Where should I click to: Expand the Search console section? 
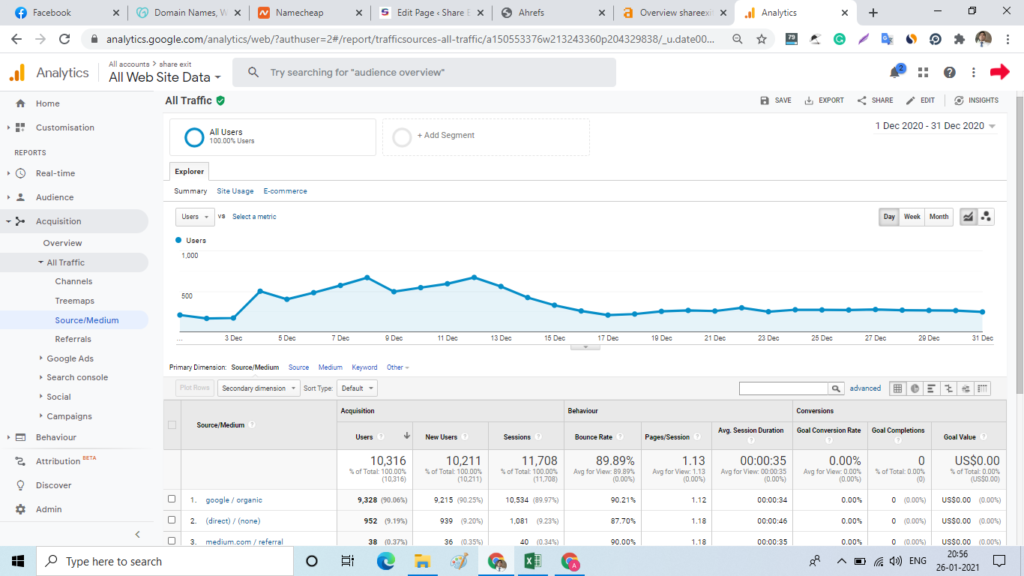click(x=76, y=377)
